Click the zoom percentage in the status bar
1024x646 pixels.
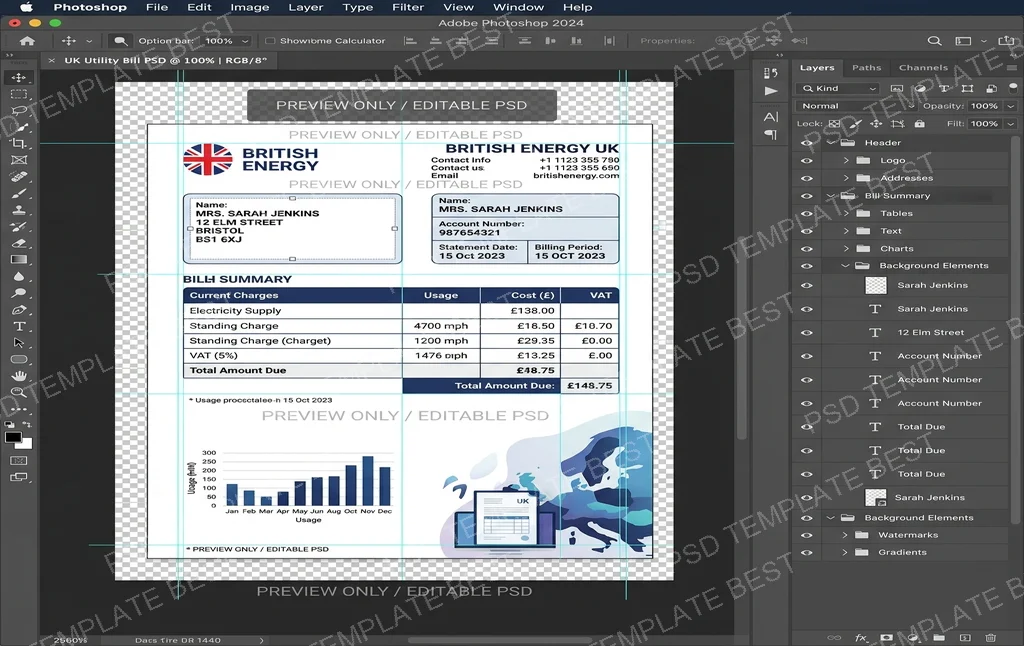point(70,640)
